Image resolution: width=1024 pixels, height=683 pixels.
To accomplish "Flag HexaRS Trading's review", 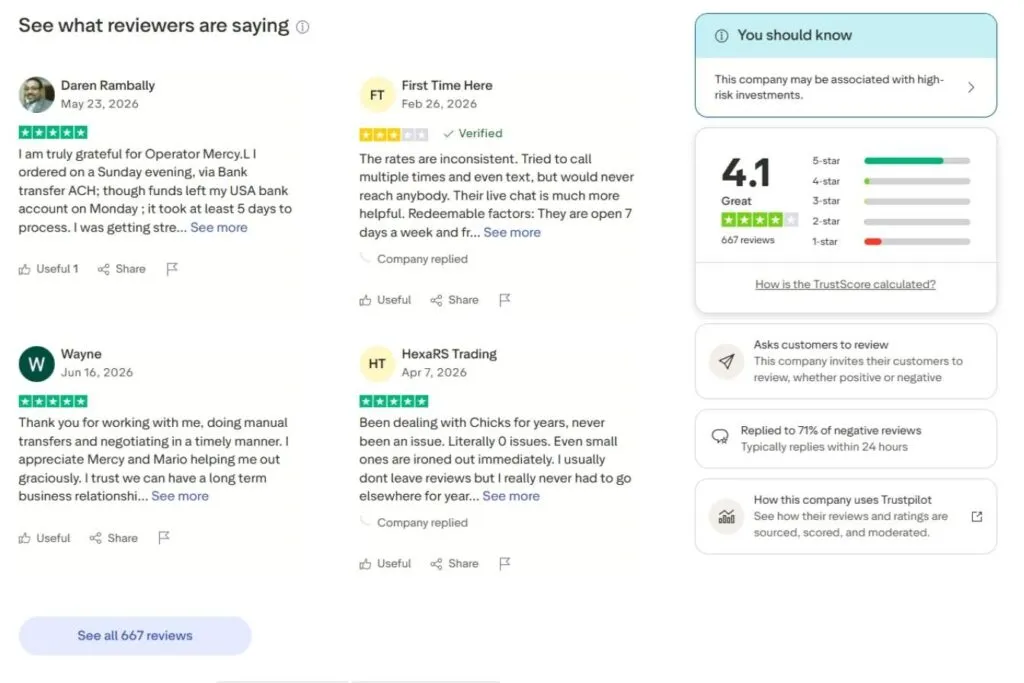I will coord(504,564).
